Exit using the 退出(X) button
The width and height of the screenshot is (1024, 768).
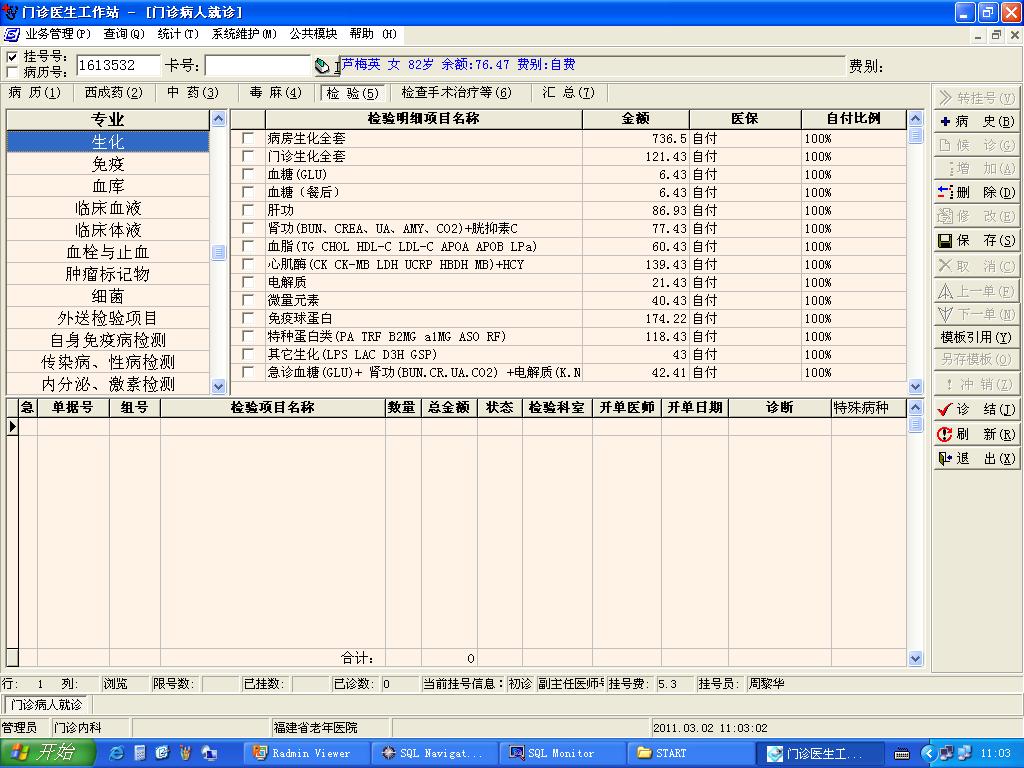pos(976,459)
